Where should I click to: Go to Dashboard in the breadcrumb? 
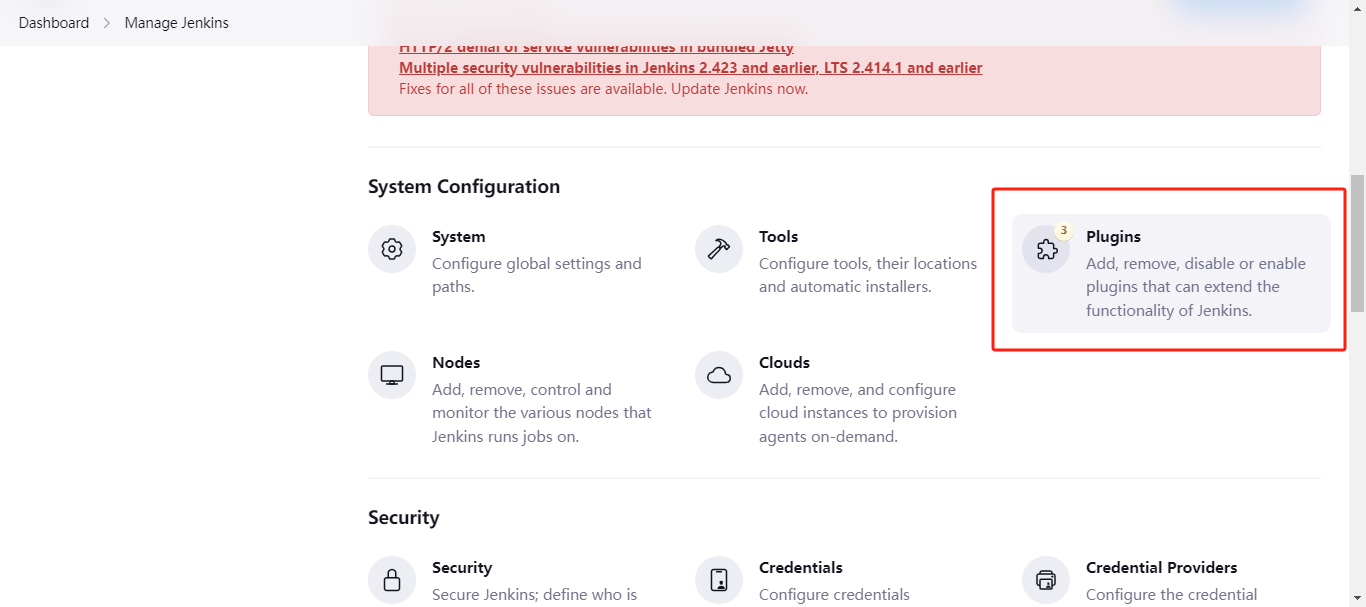(x=54, y=23)
